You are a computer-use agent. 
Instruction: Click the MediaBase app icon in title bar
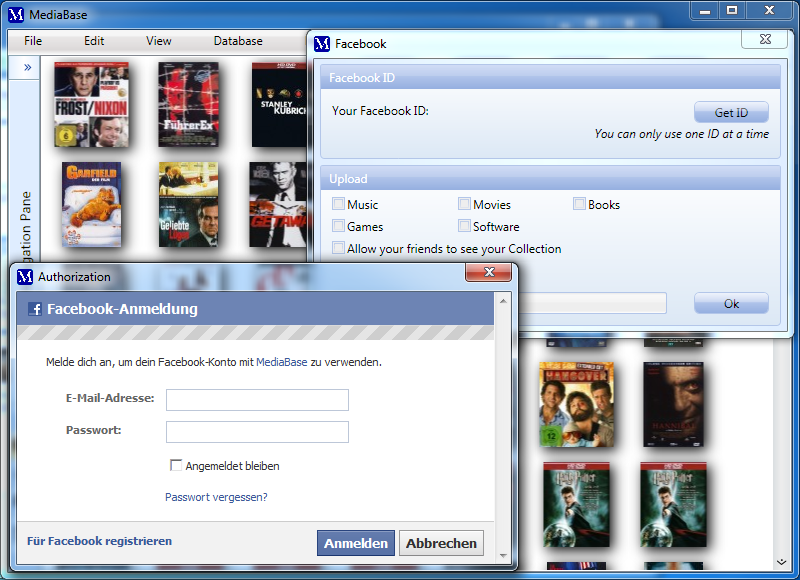(16, 14)
